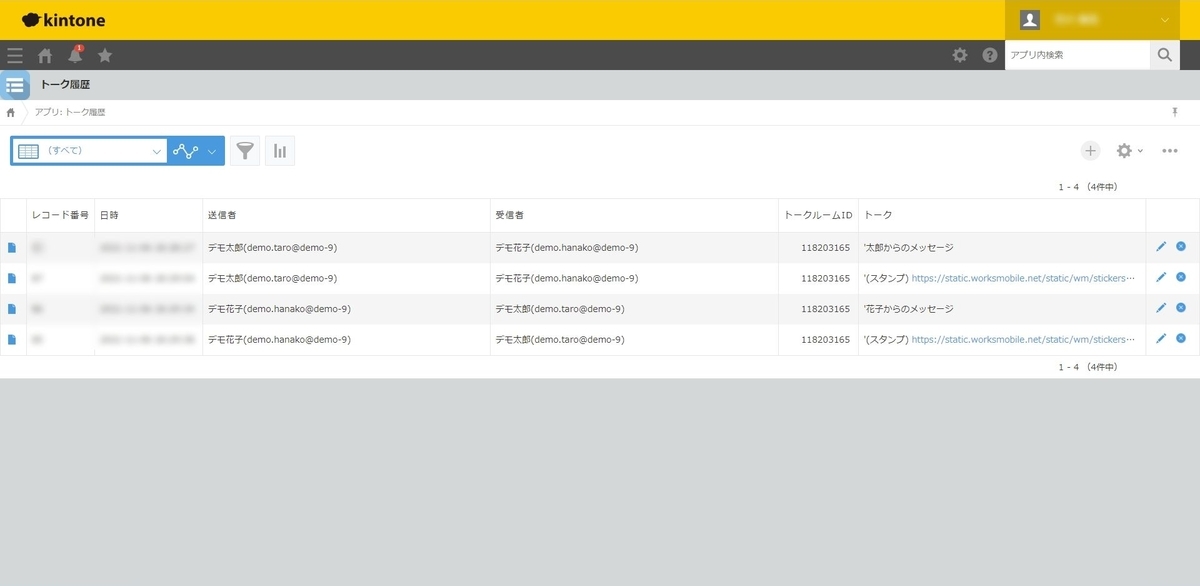Viewport: 1200px width, 586px height.
Task: Click the first row's recipient デモ花子(demo.hanako@demo-9)
Action: (x=567, y=248)
